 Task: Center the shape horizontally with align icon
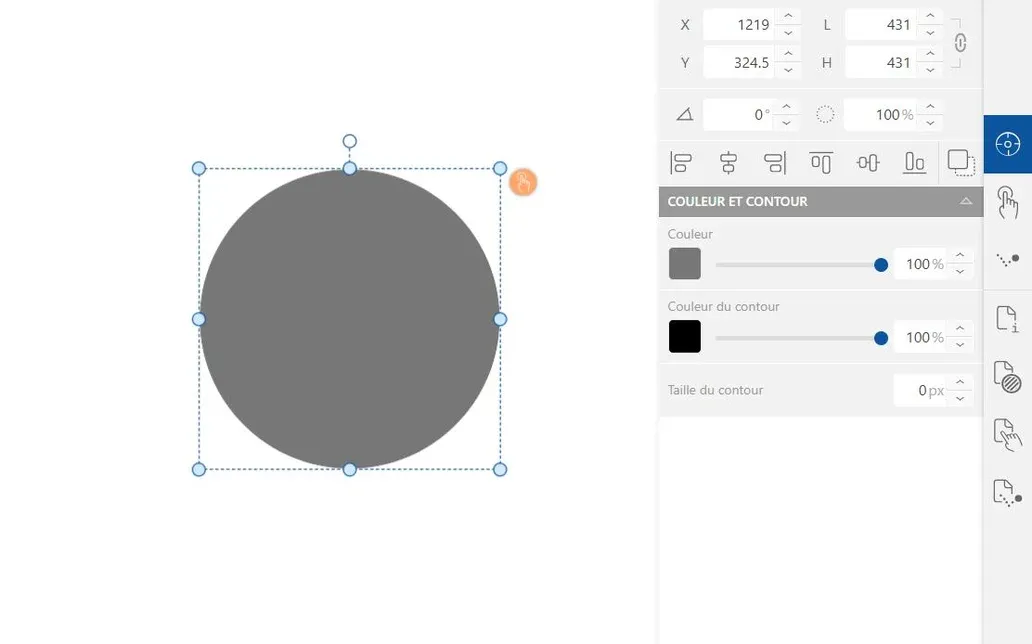pyautogui.click(x=728, y=163)
